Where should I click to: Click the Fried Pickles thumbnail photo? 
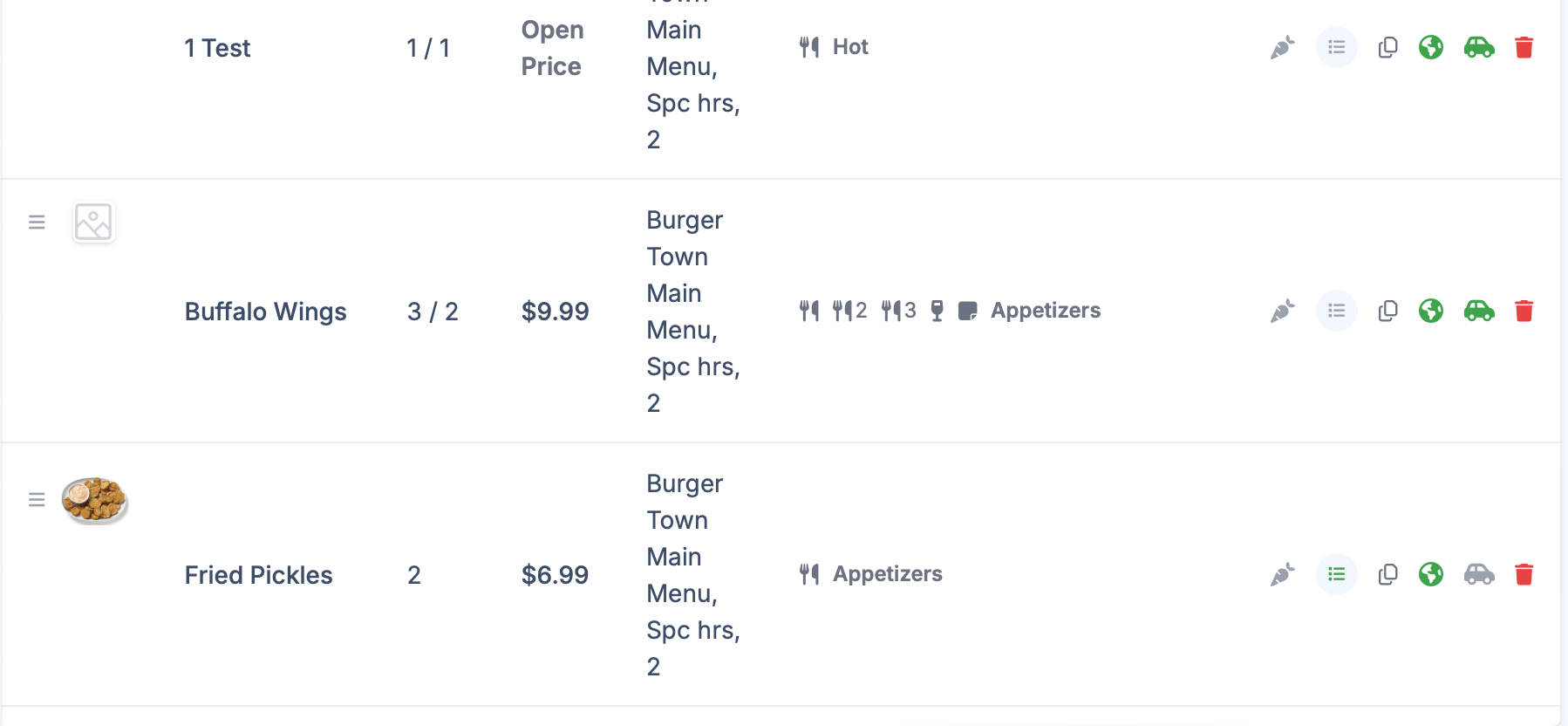(x=95, y=500)
